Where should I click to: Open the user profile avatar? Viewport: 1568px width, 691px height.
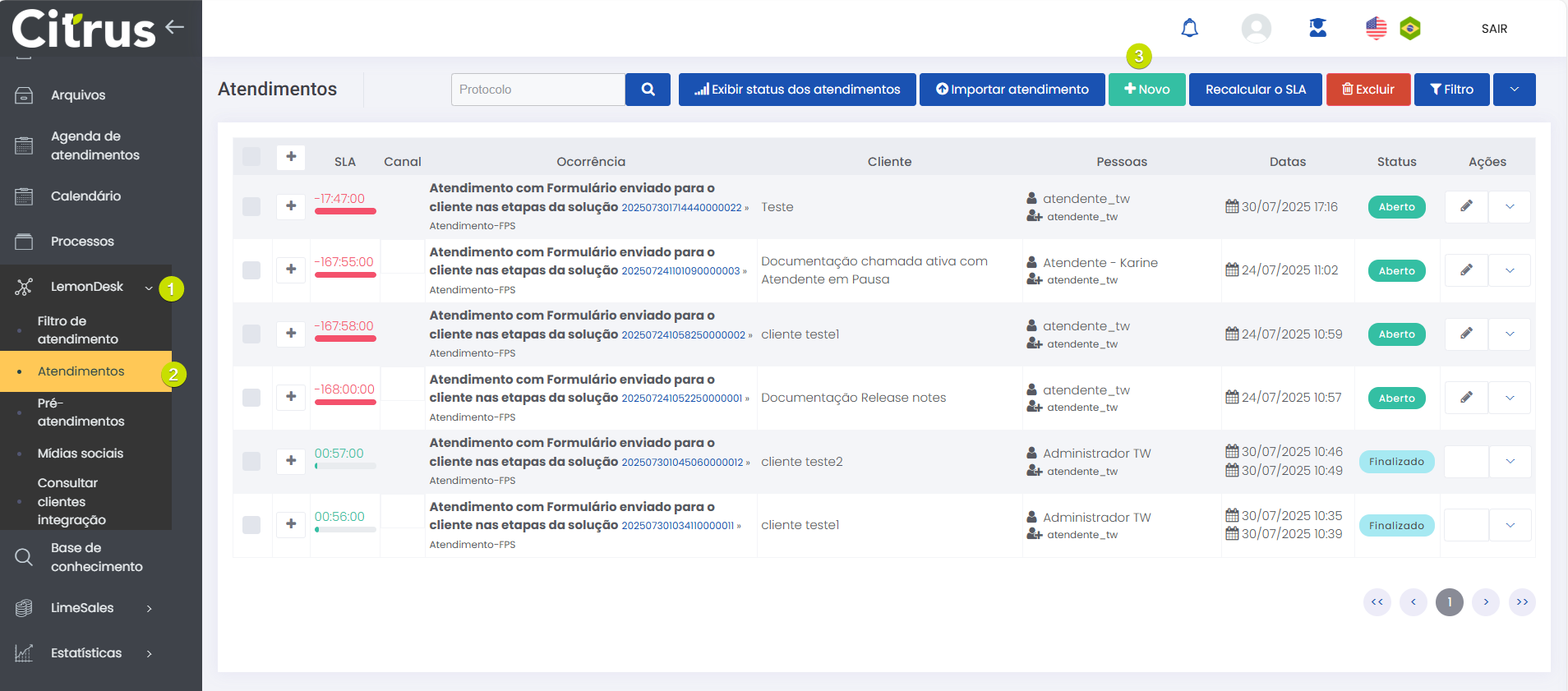(x=1256, y=29)
